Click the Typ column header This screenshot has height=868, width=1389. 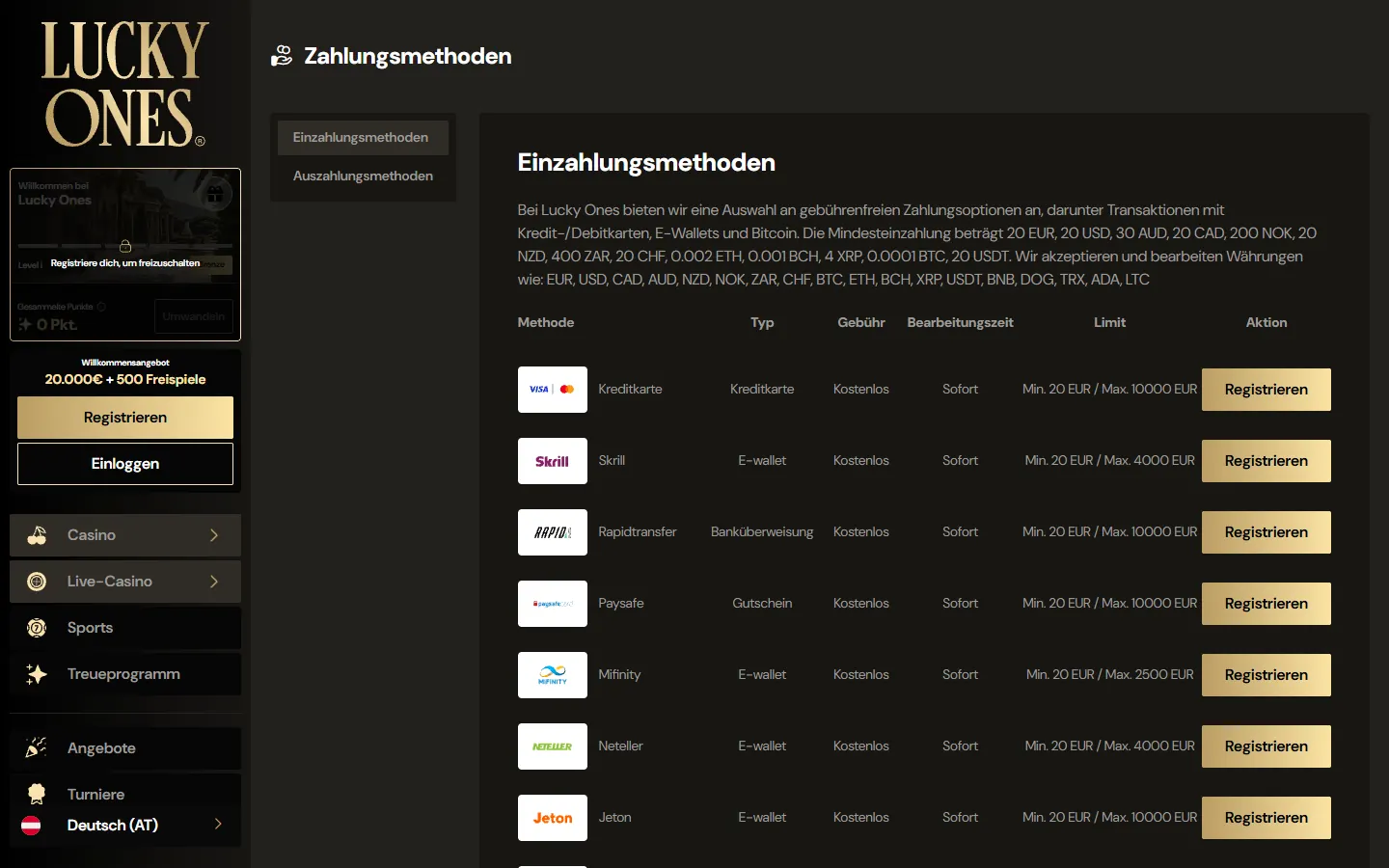(762, 323)
